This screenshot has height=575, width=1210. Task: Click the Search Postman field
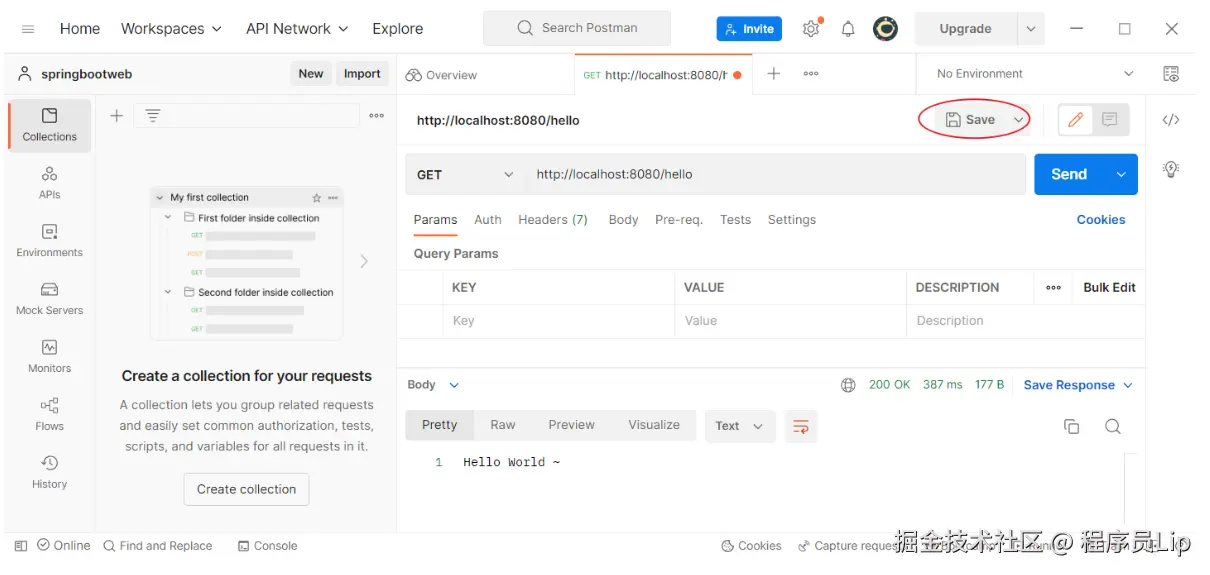[577, 28]
